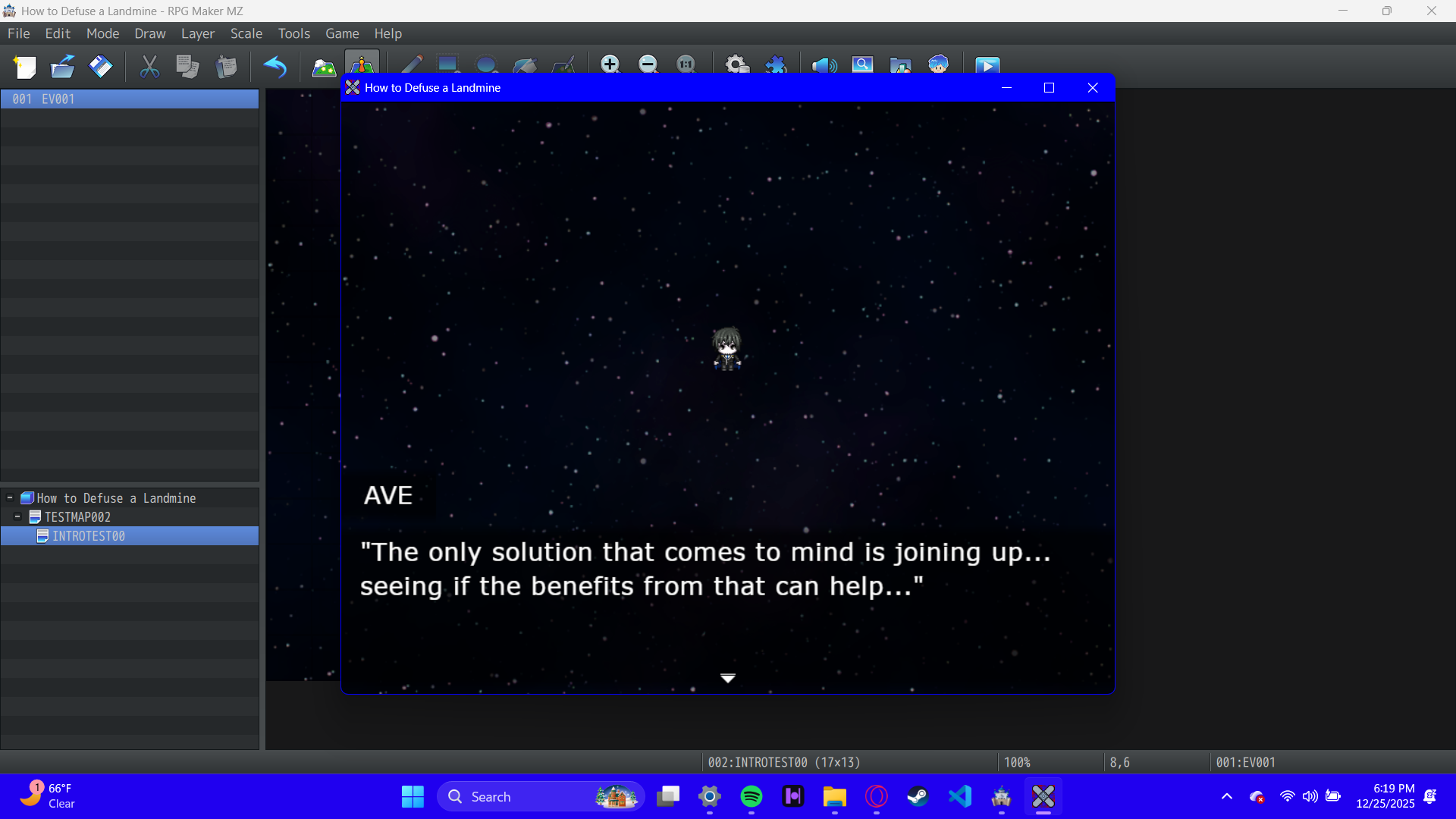Click the New Project icon
1456x819 pixels.
(x=25, y=67)
